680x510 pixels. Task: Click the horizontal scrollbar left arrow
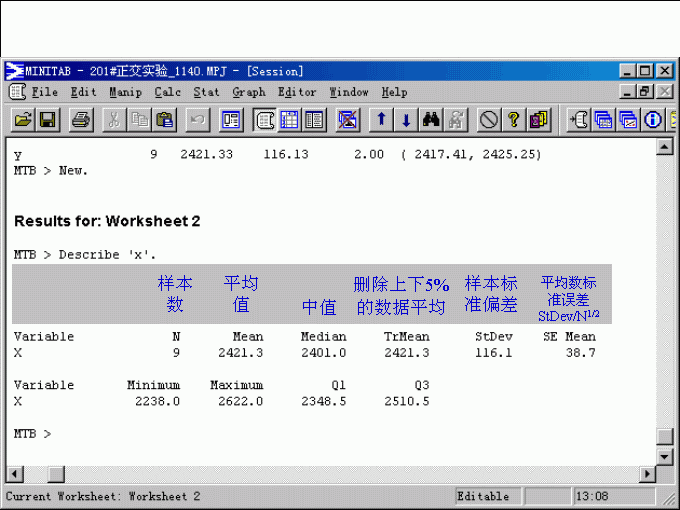point(15,473)
